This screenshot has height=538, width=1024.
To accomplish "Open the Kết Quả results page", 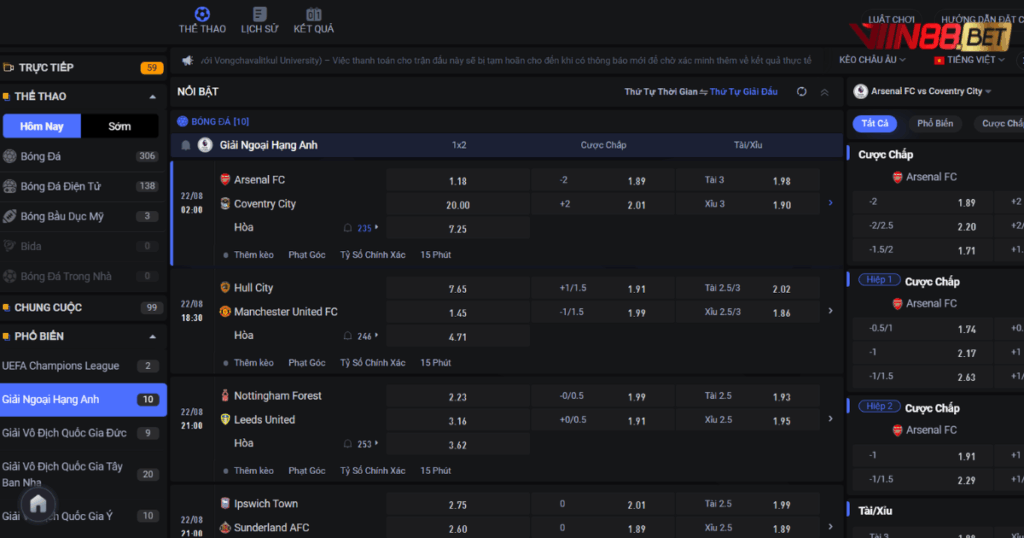I will pos(313,20).
